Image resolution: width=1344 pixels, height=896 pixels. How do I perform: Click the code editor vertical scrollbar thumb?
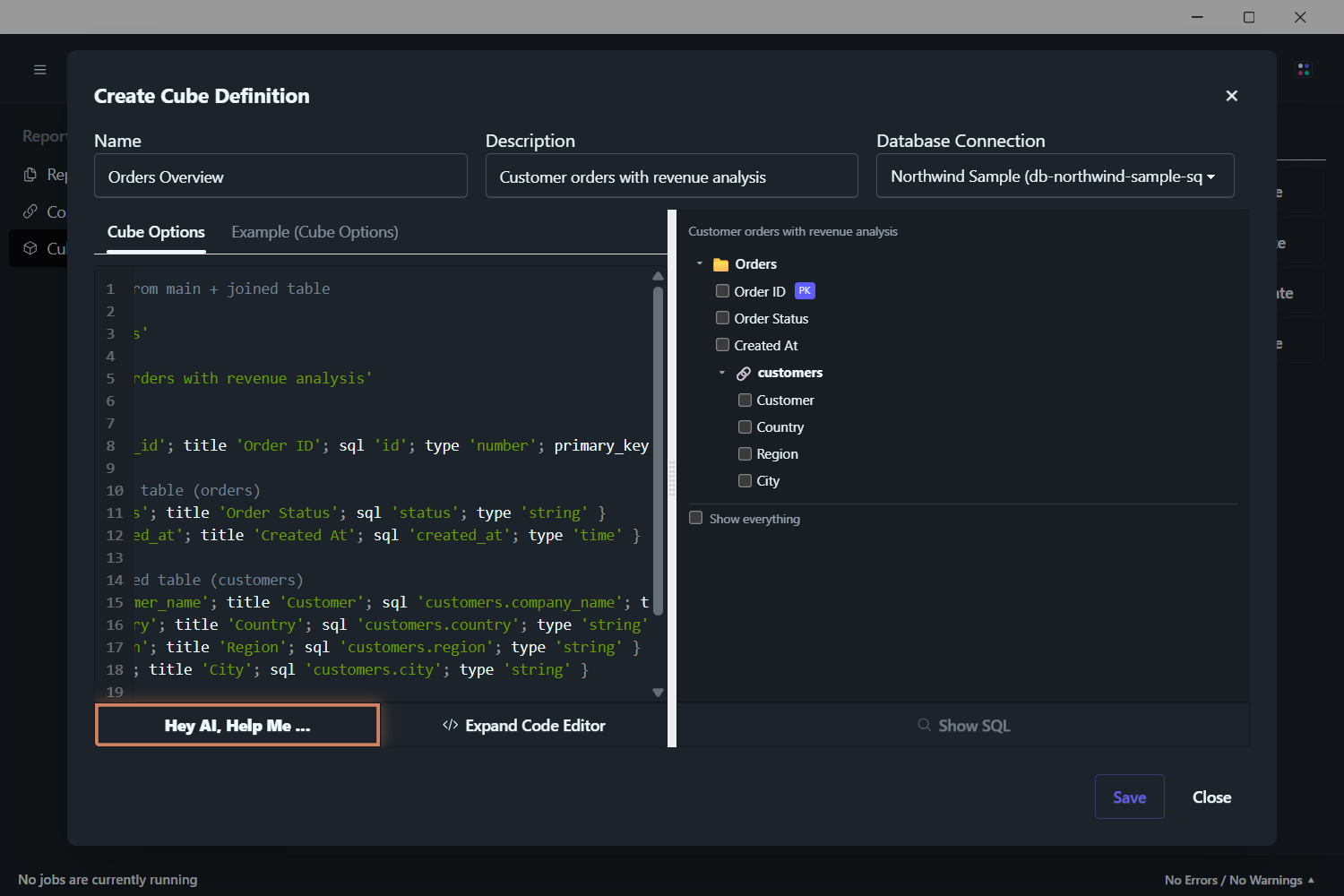tap(658, 451)
